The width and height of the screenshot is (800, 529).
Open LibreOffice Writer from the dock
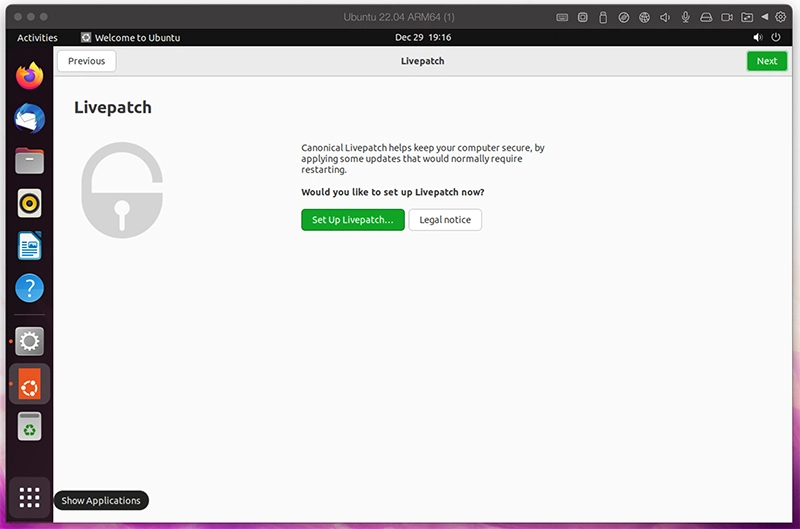30,246
